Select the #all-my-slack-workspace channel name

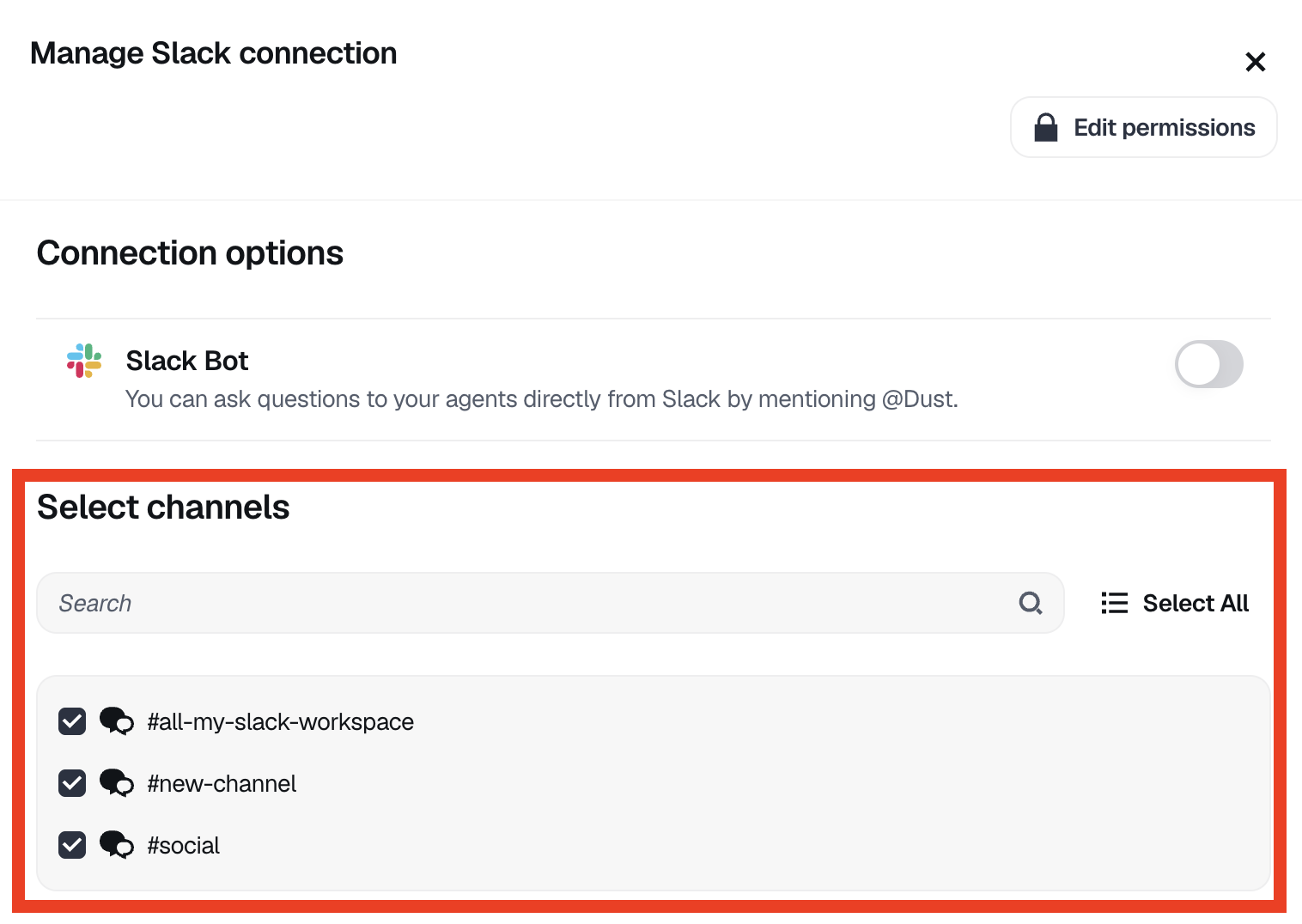[280, 722]
